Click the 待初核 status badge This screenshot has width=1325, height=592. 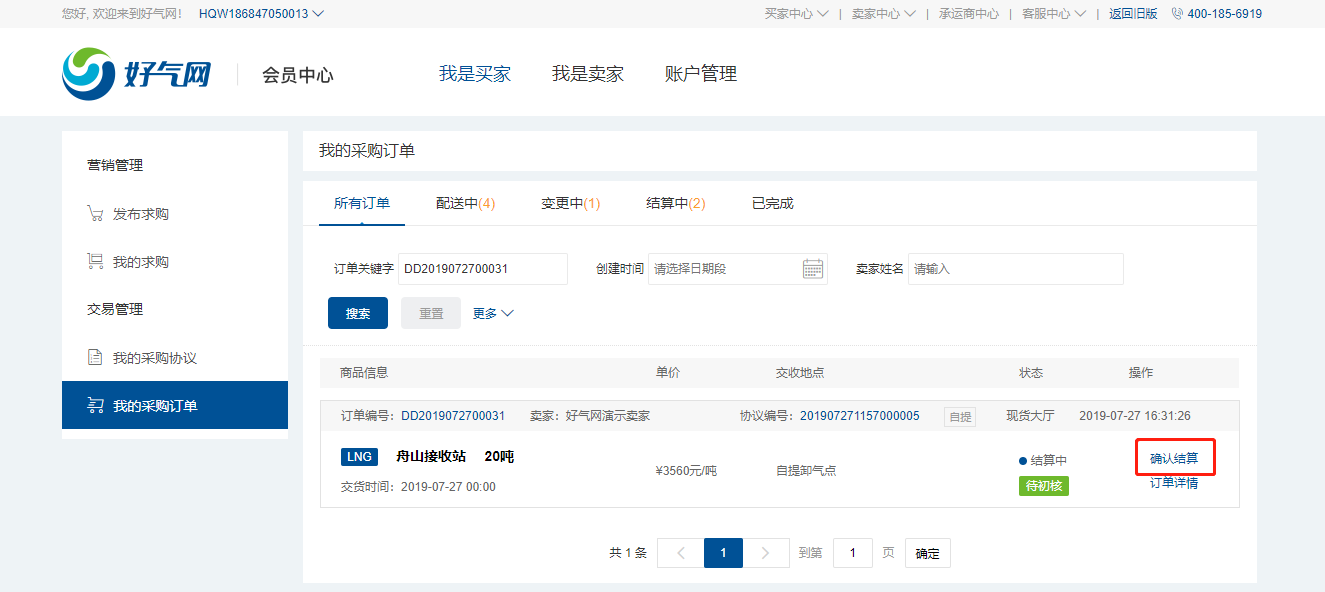[1044, 486]
